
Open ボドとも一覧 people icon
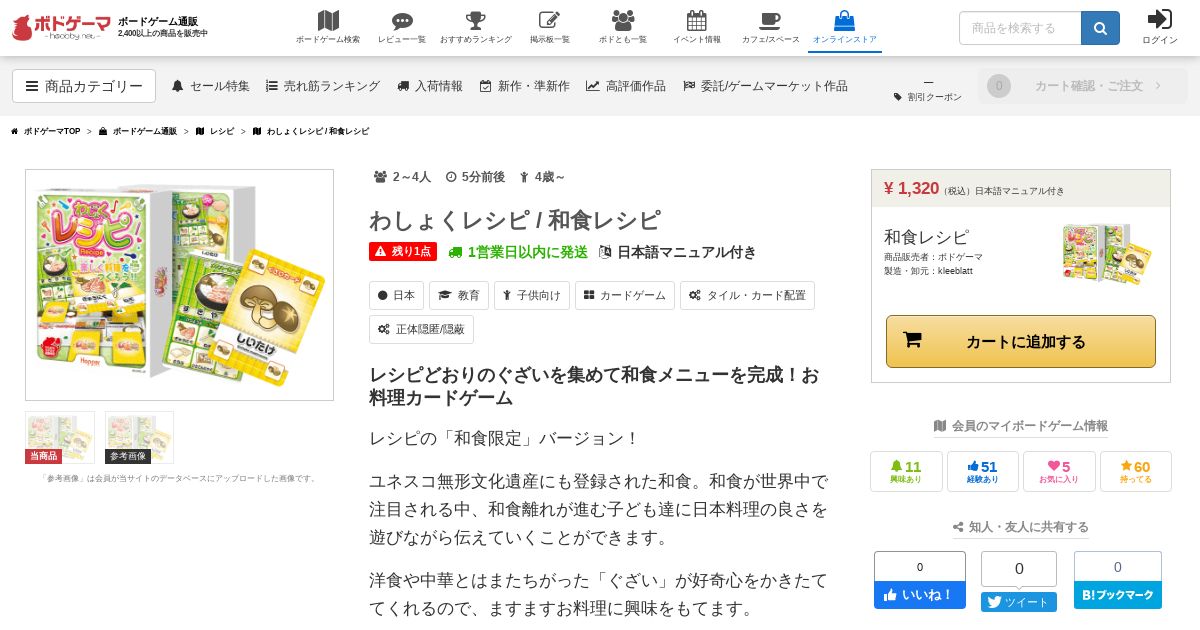623,27
